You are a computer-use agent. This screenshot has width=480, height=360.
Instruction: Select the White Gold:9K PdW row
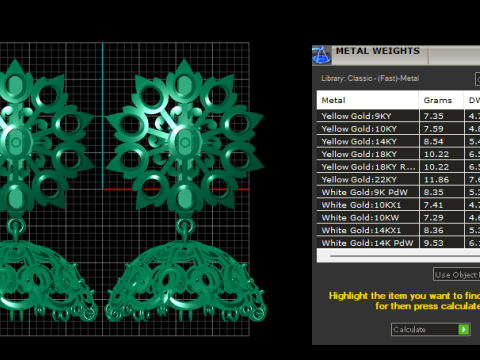click(x=398, y=192)
